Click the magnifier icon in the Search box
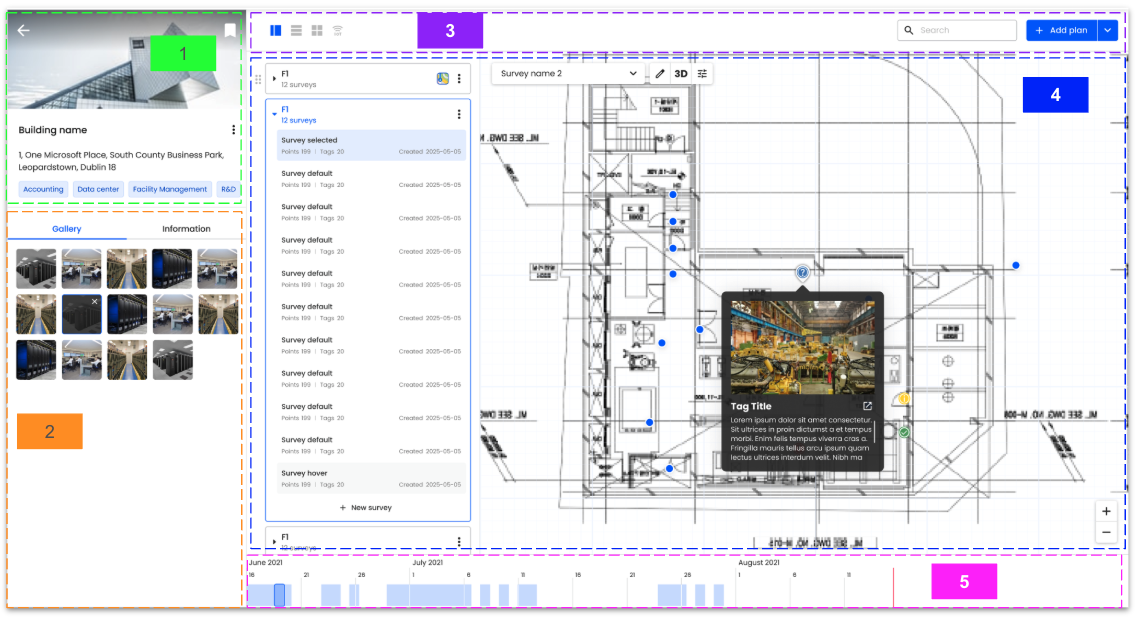Viewport: 1146px width, 621px height. 908,31
